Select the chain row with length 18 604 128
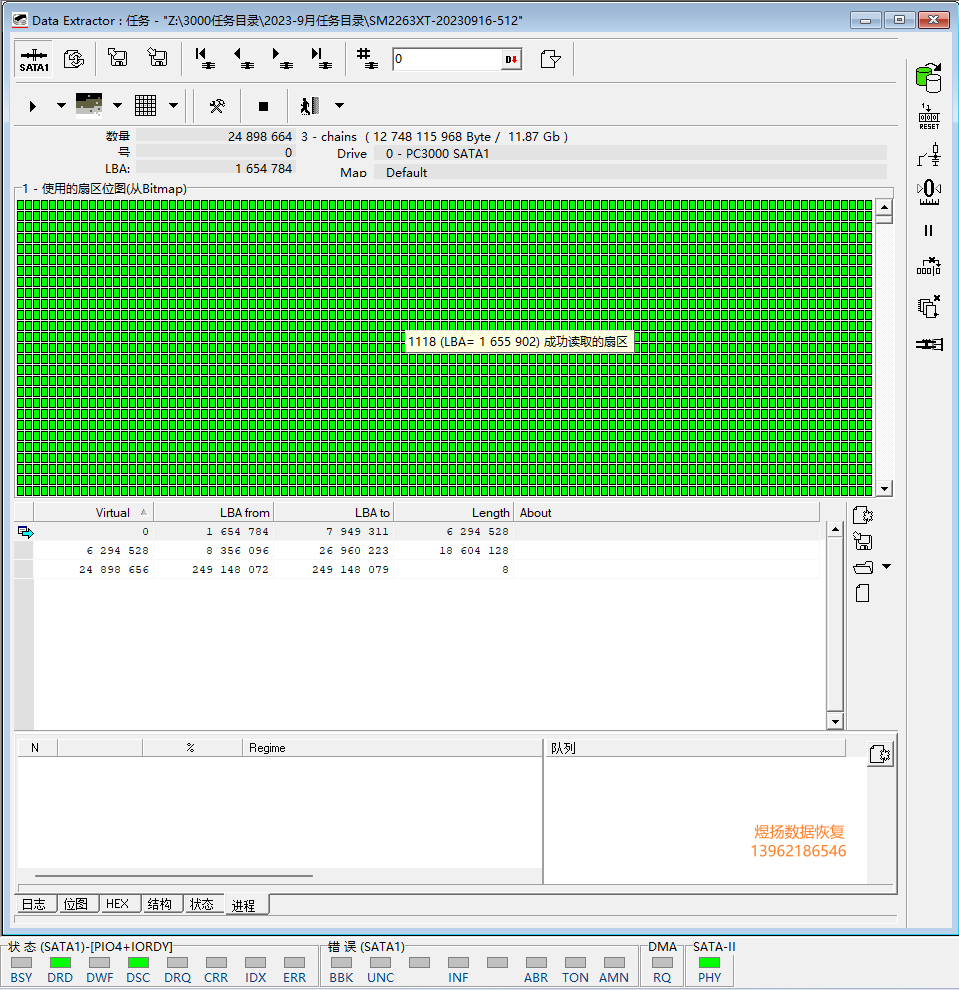The height and width of the screenshot is (990, 959). click(x=417, y=551)
